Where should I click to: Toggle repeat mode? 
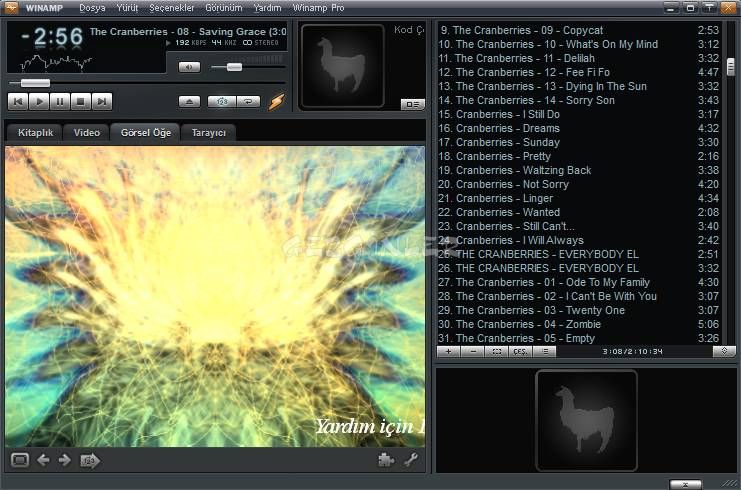click(x=248, y=102)
